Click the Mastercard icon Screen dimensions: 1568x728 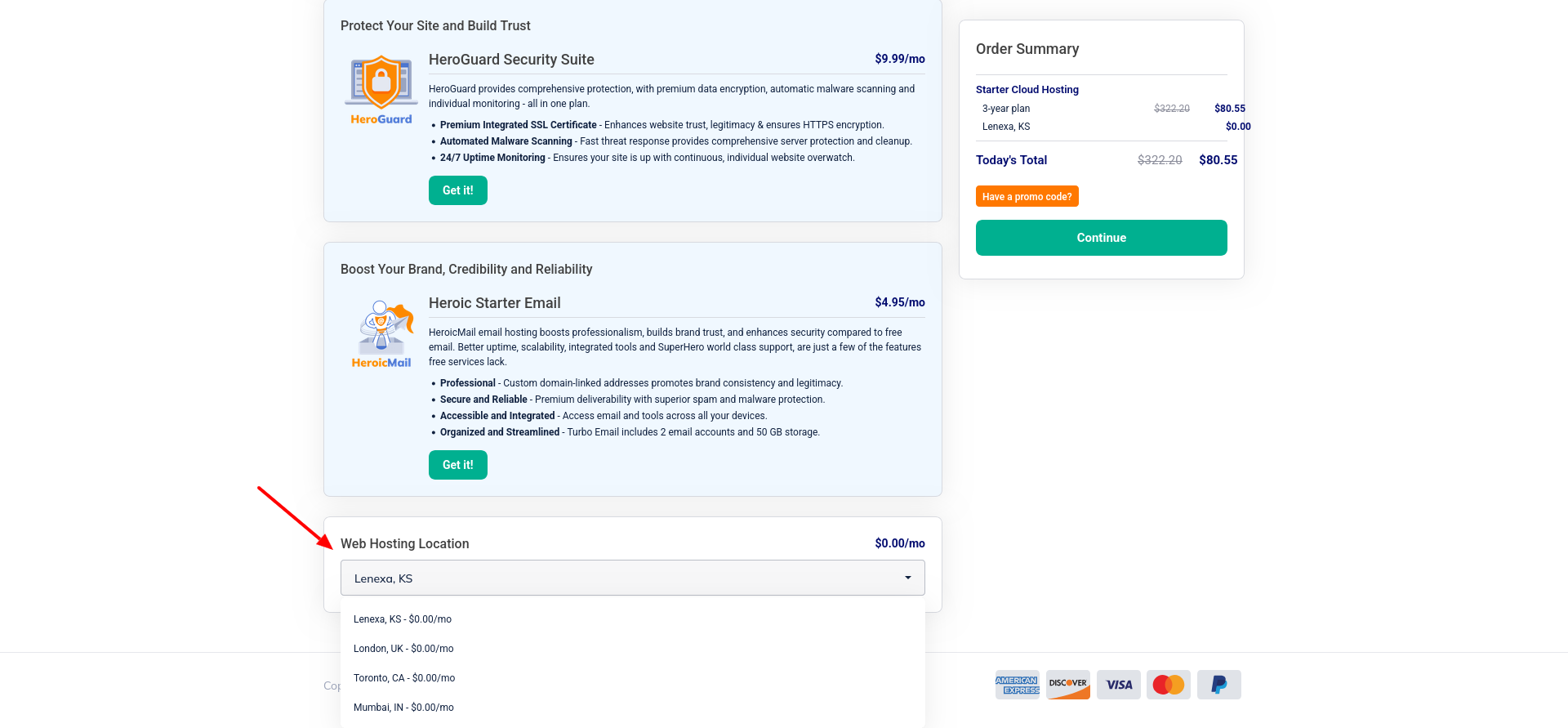coord(1169,685)
